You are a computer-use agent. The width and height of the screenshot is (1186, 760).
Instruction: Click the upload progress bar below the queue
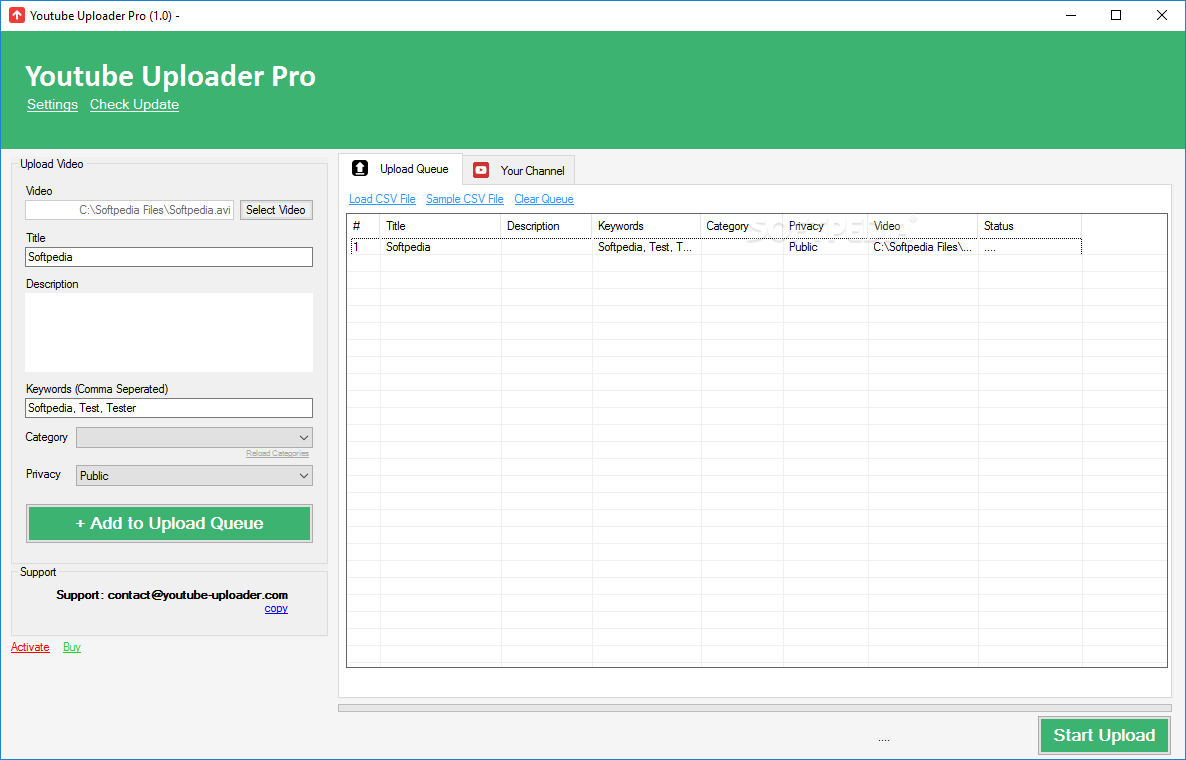tap(754, 708)
